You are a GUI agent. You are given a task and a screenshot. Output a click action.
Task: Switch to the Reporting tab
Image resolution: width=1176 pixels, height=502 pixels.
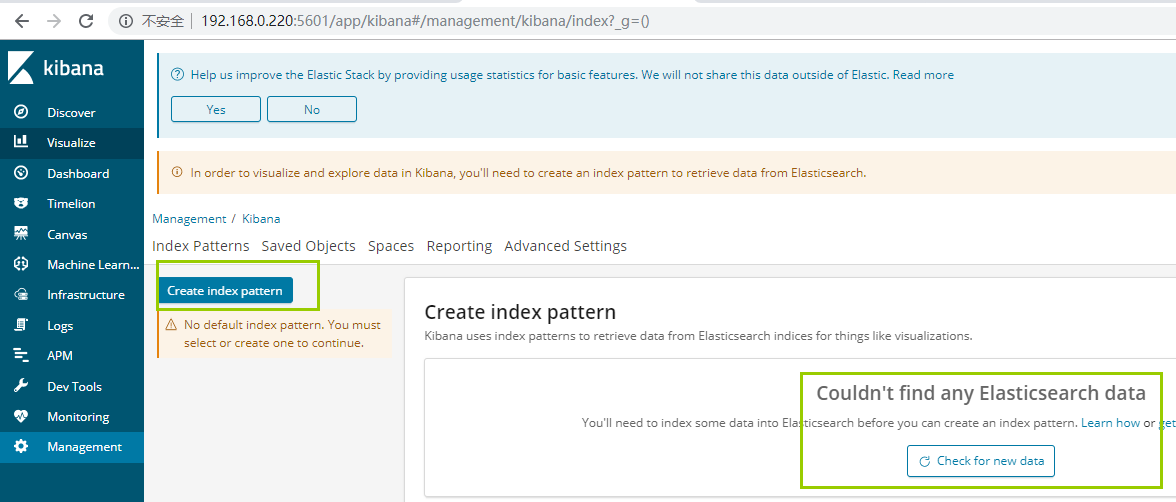459,245
